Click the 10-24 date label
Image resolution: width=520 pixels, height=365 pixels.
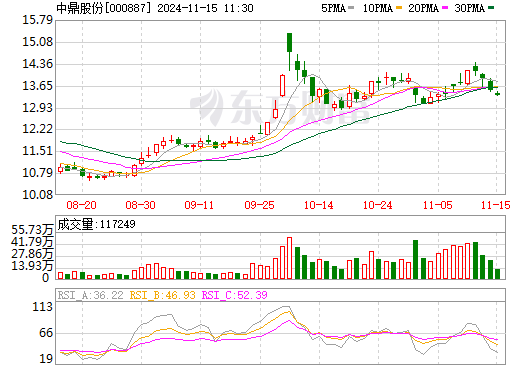tap(378, 205)
